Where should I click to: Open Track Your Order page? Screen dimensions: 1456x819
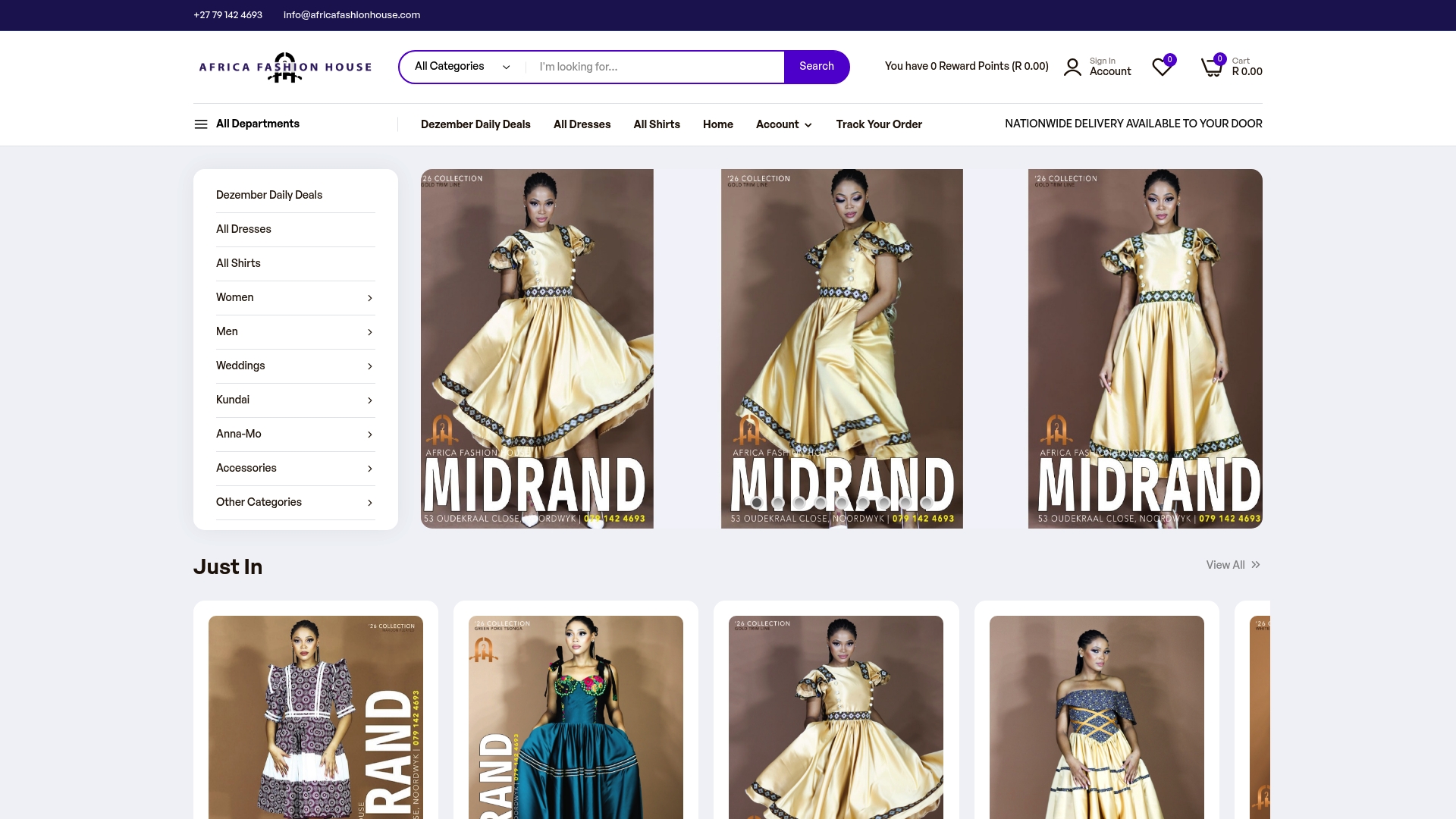[879, 124]
